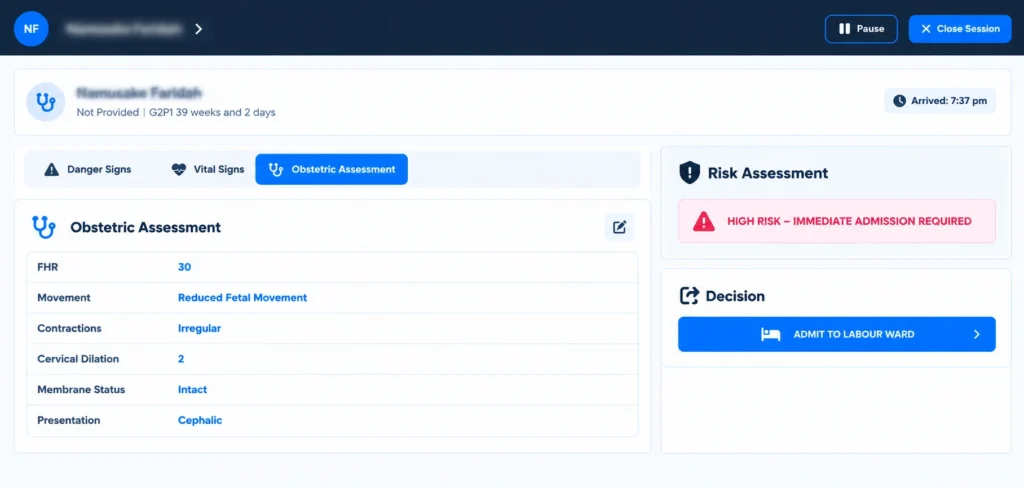Click the Reduced Fetal Movement value

[242, 297]
